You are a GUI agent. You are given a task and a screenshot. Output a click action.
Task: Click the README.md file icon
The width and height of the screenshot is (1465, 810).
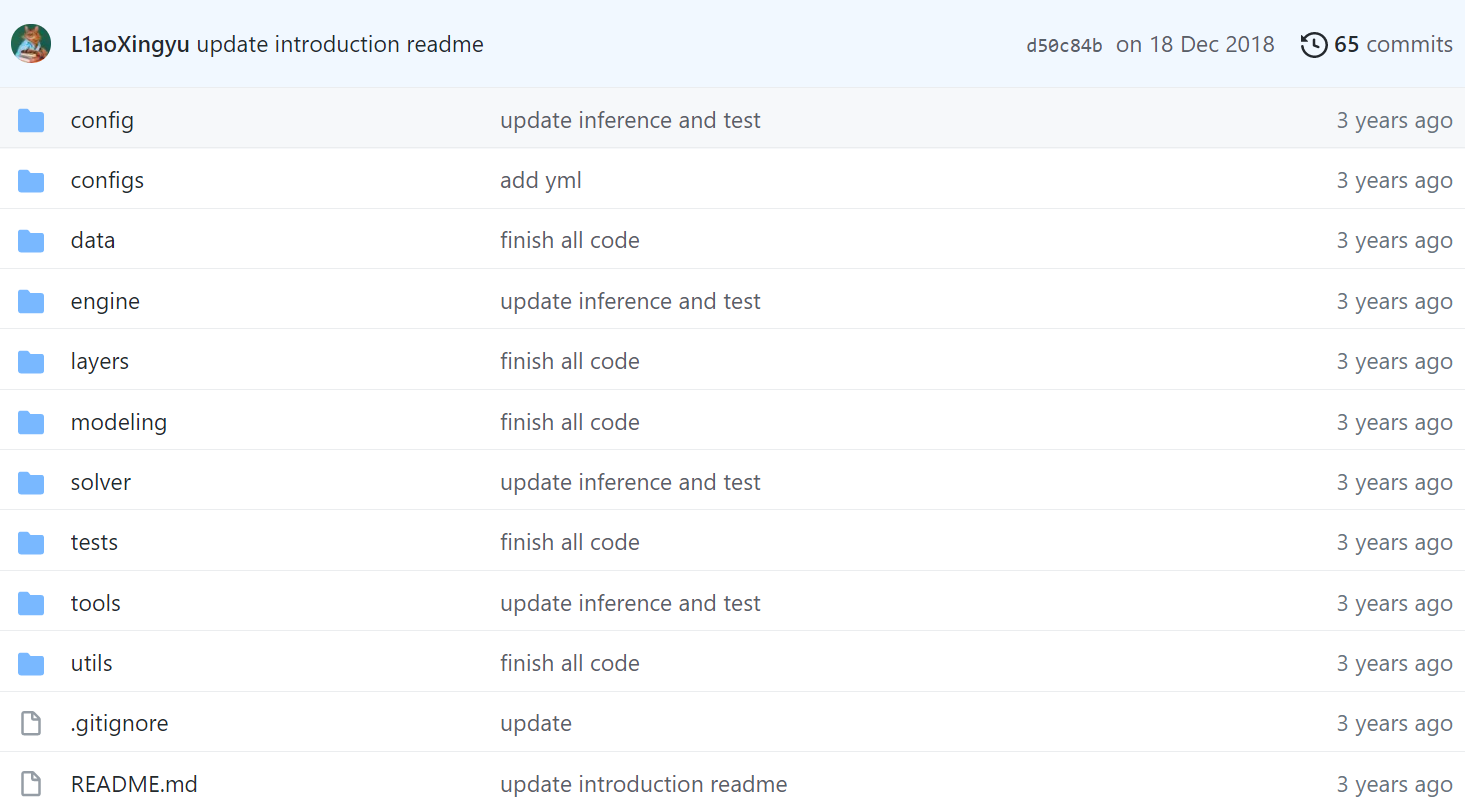[x=31, y=784]
